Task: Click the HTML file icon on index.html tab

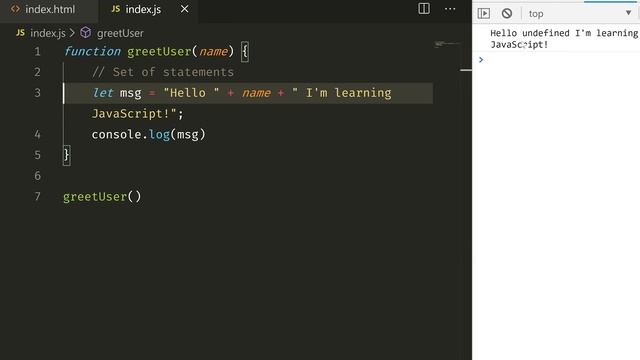Action: click(15, 9)
